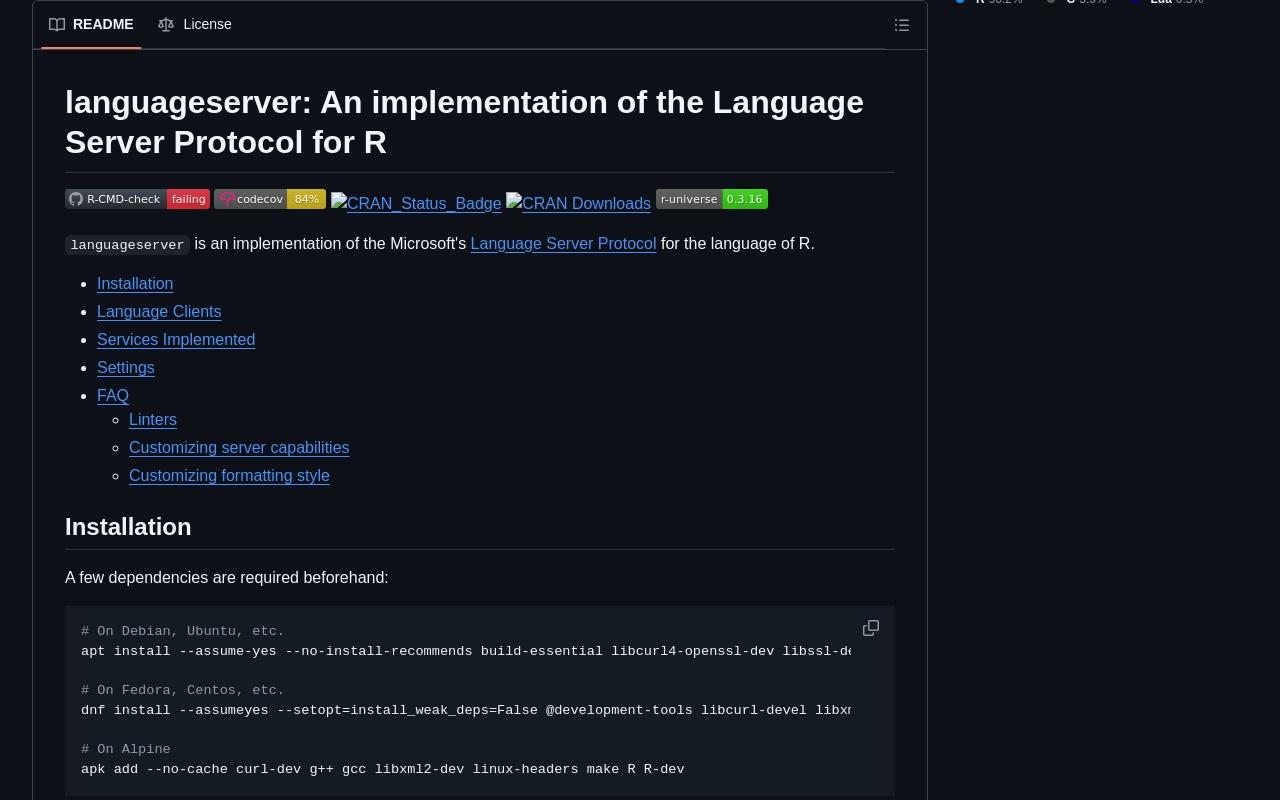Click the '# On Debian, Ubuntu, etc.' comment
The image size is (1280, 800).
click(183, 631)
